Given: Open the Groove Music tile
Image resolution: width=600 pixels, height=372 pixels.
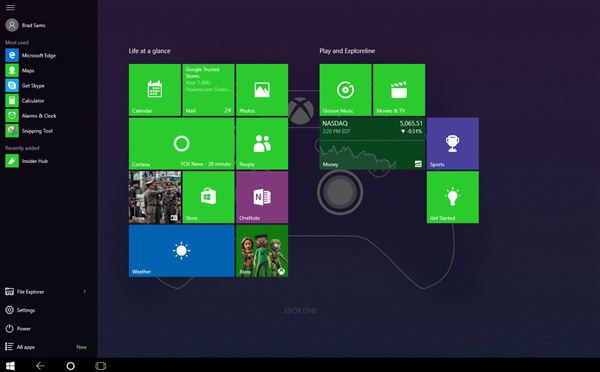Looking at the screenshot, I should 345,90.
